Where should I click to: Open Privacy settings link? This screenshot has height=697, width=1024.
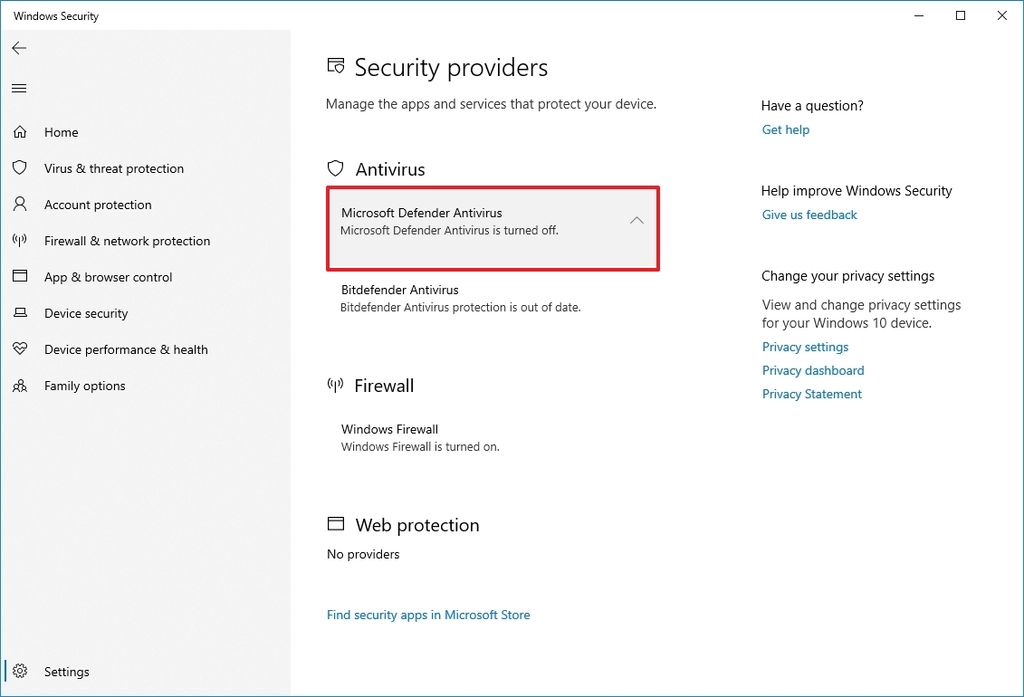[x=805, y=346]
